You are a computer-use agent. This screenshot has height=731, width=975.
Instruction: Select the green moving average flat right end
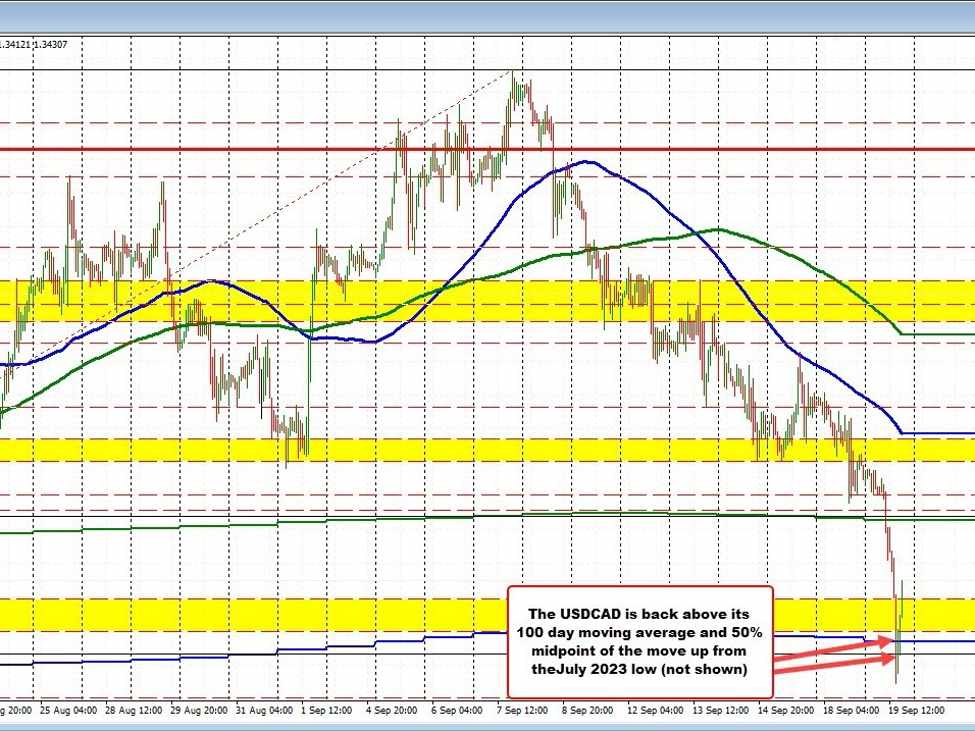click(x=938, y=334)
